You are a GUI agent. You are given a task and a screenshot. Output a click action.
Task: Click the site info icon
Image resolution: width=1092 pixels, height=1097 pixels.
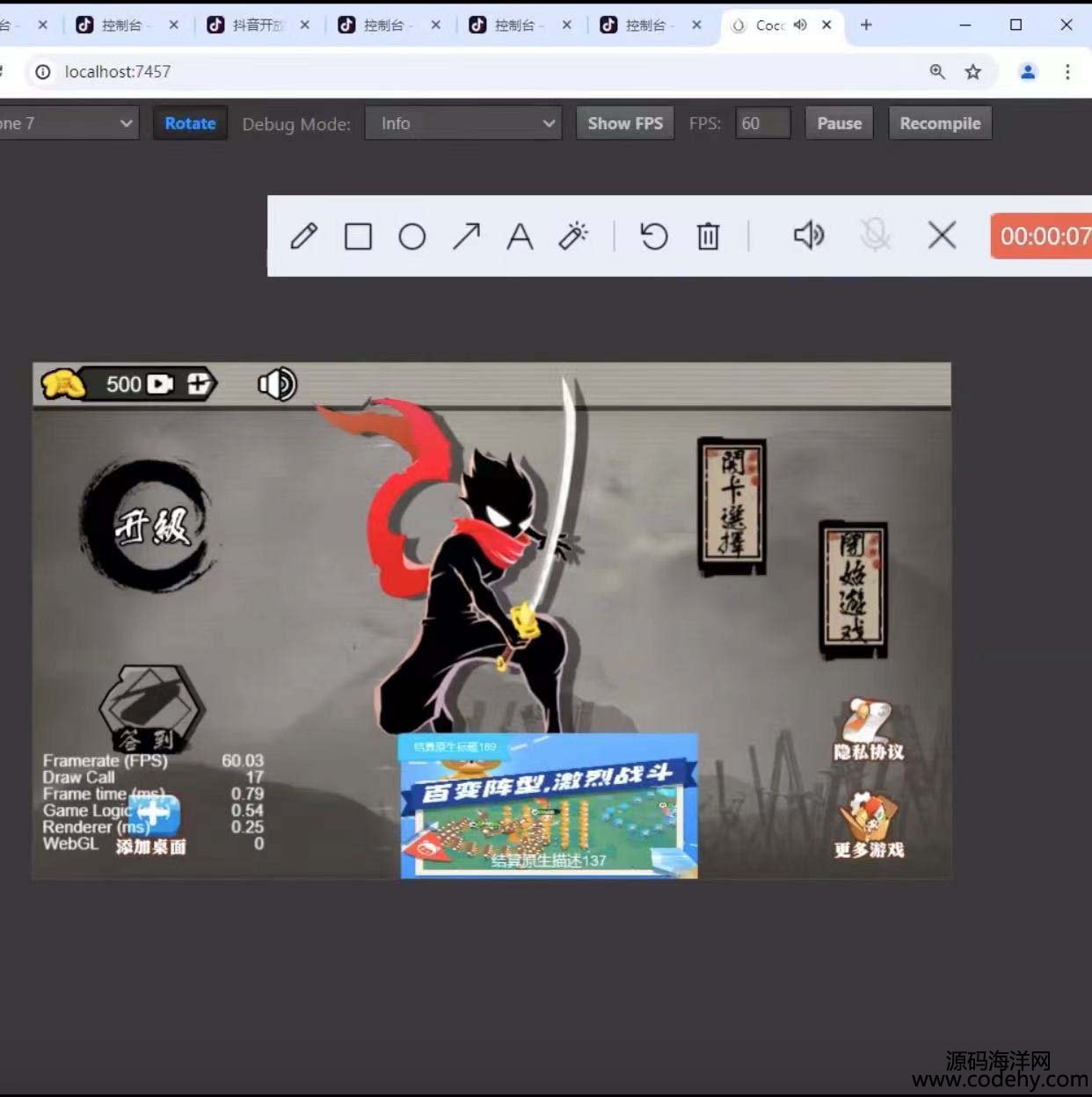(x=42, y=72)
